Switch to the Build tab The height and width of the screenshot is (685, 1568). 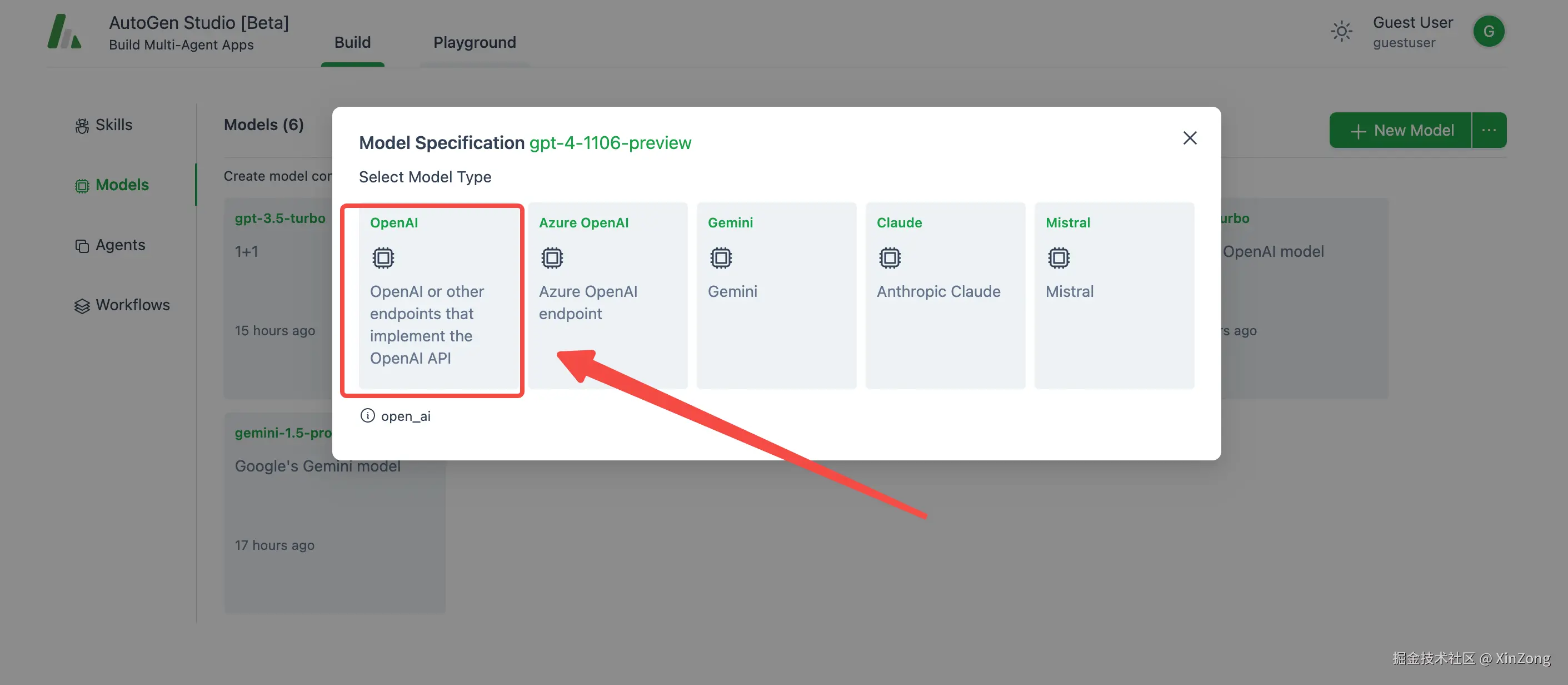click(x=352, y=43)
